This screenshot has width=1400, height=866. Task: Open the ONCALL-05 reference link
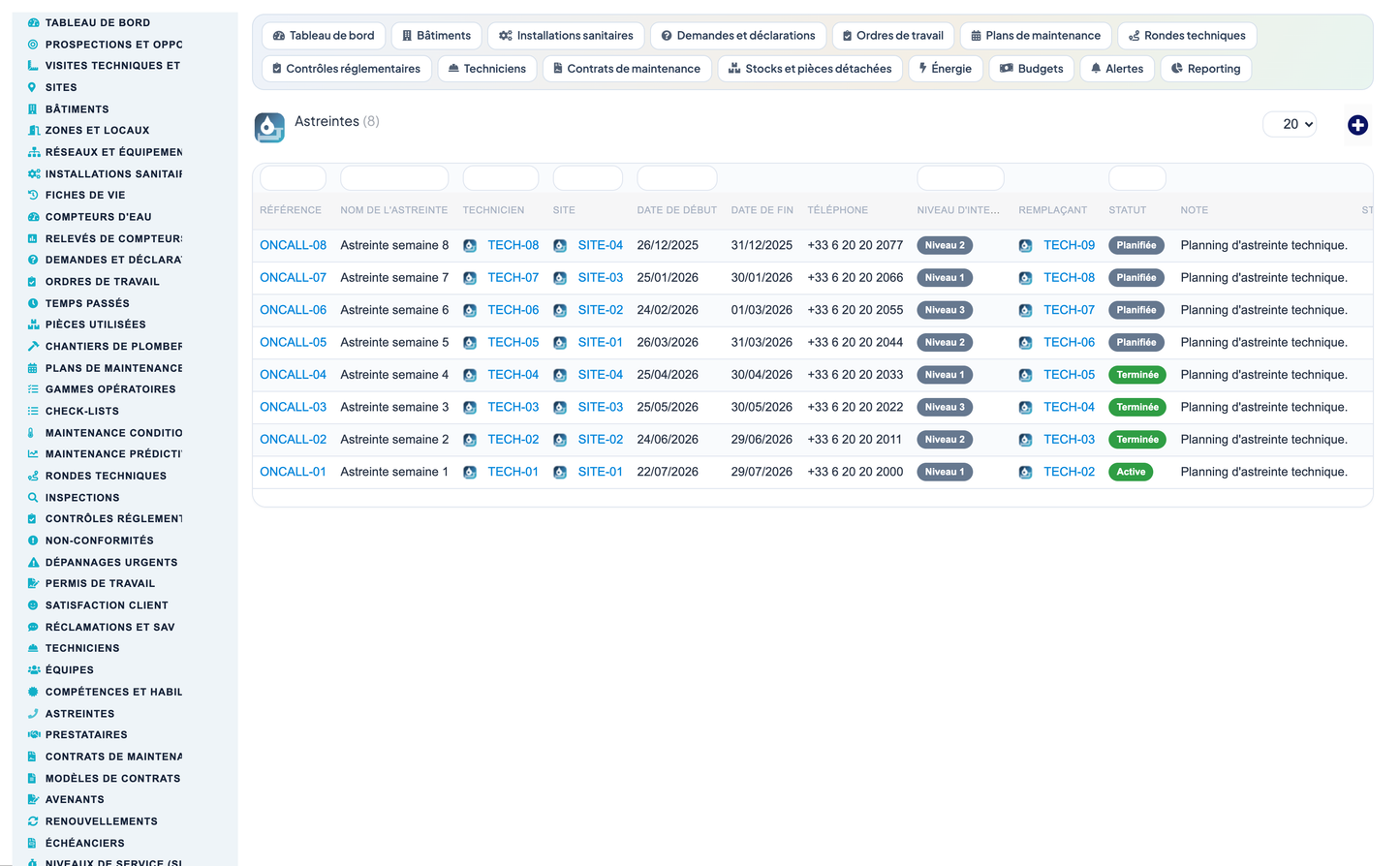pos(293,343)
